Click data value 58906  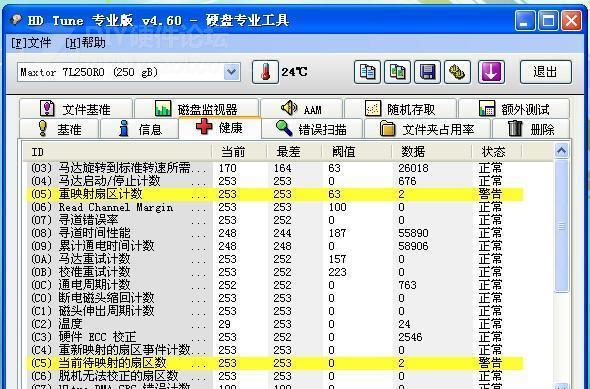pos(413,246)
